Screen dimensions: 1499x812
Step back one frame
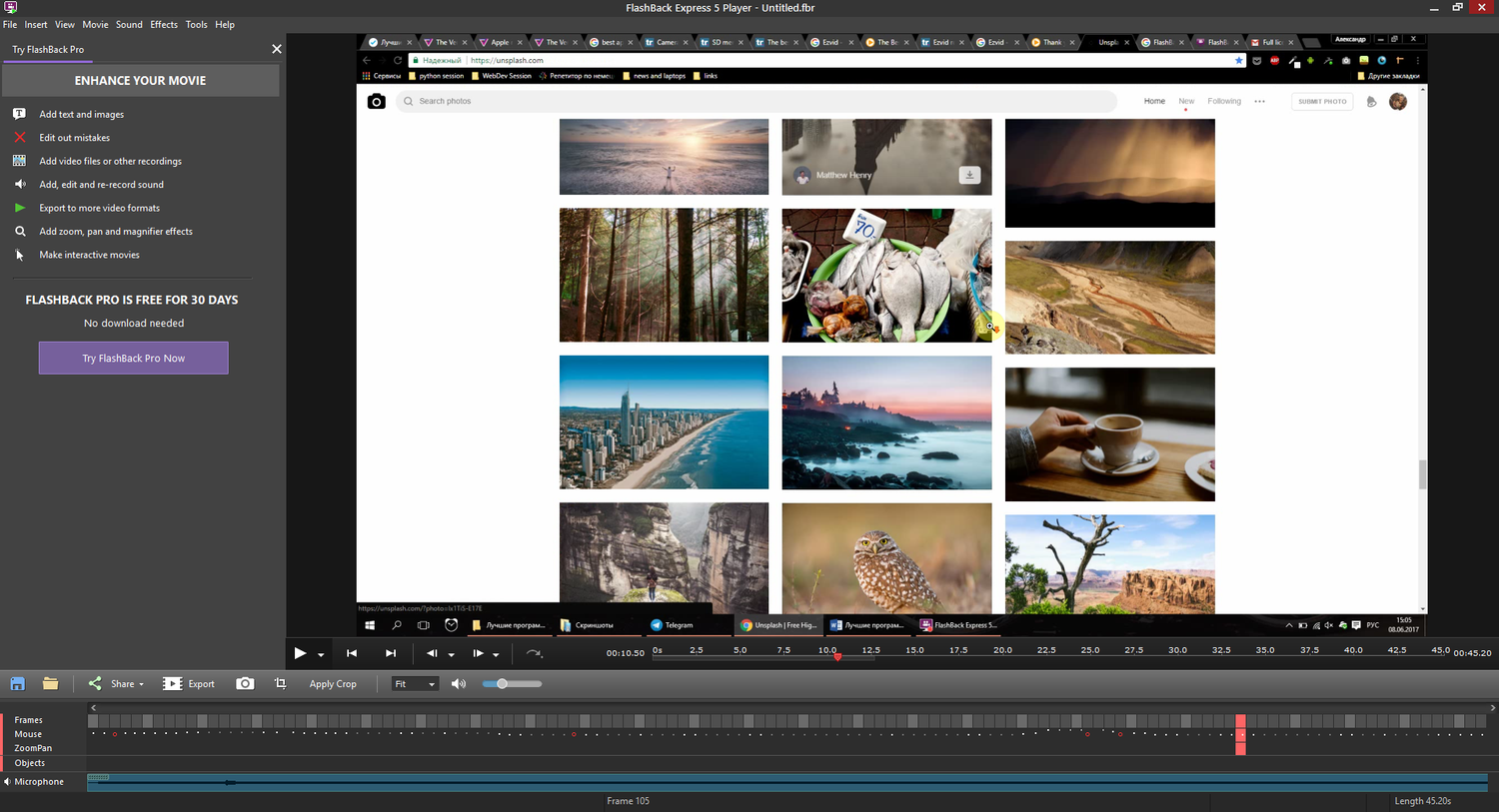pos(432,653)
